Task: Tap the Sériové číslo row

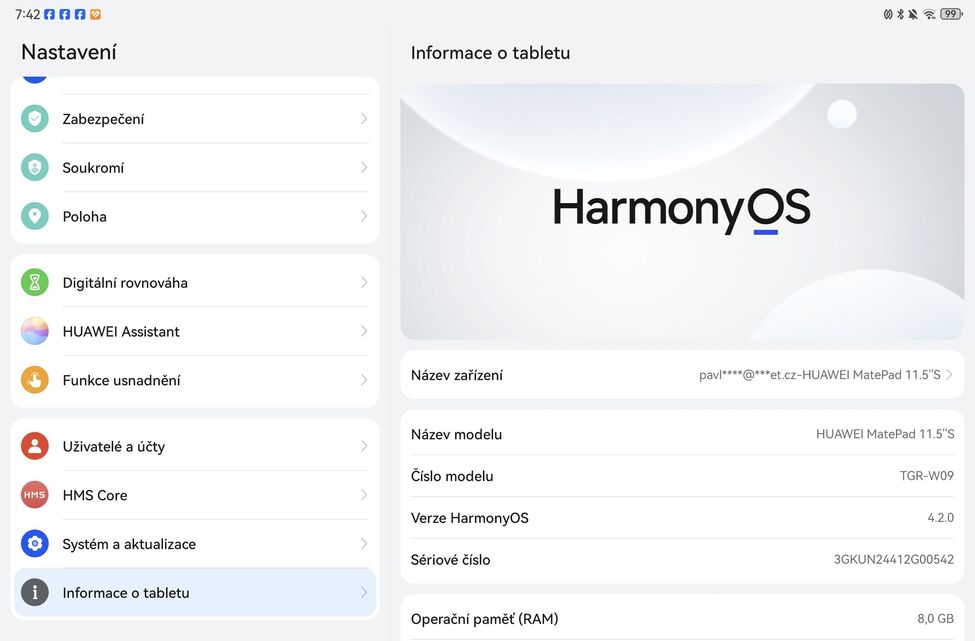Action: click(x=682, y=560)
